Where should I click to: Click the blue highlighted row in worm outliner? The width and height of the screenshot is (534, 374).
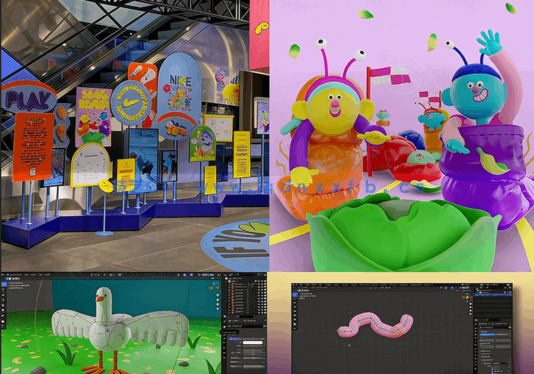click(493, 295)
